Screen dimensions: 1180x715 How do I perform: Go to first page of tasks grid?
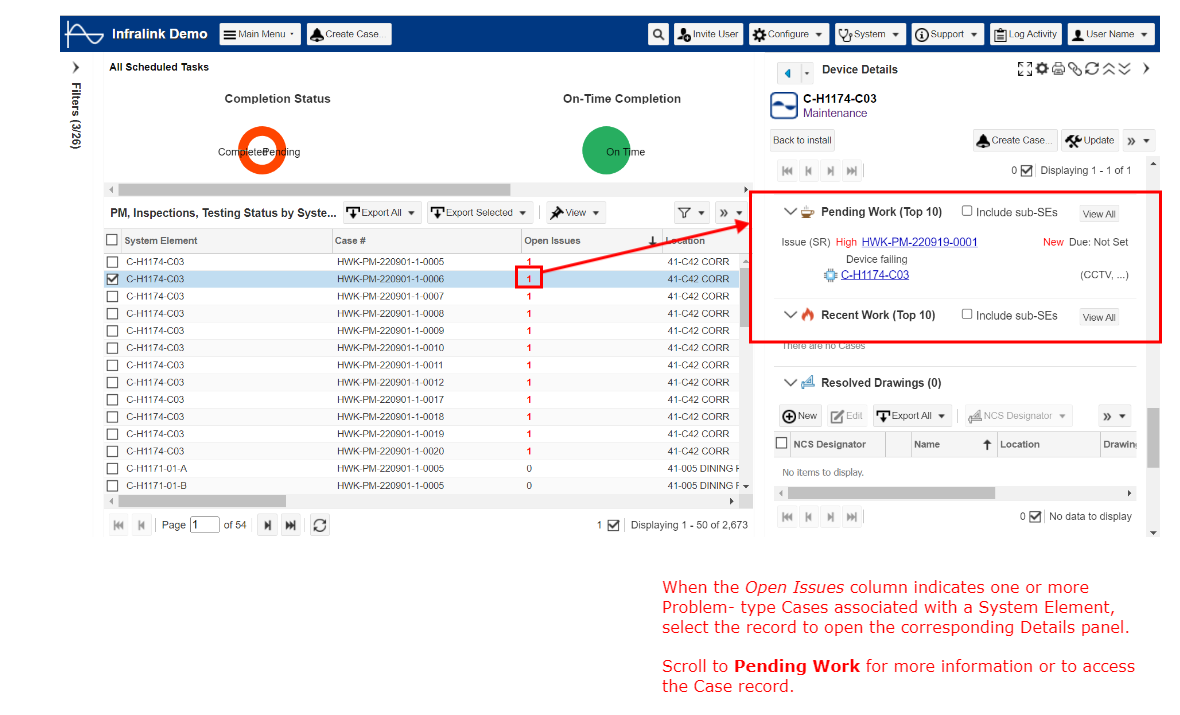[118, 525]
